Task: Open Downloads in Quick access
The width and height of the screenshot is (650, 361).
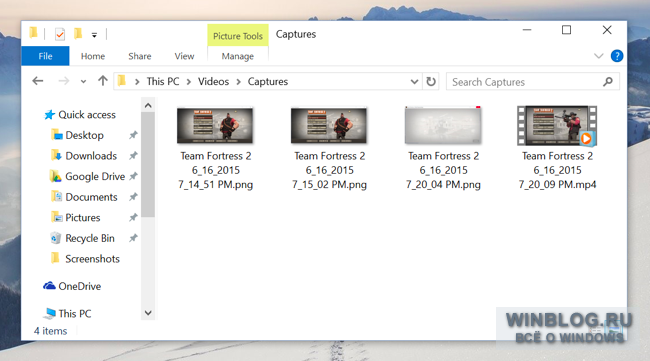Action: [x=91, y=156]
